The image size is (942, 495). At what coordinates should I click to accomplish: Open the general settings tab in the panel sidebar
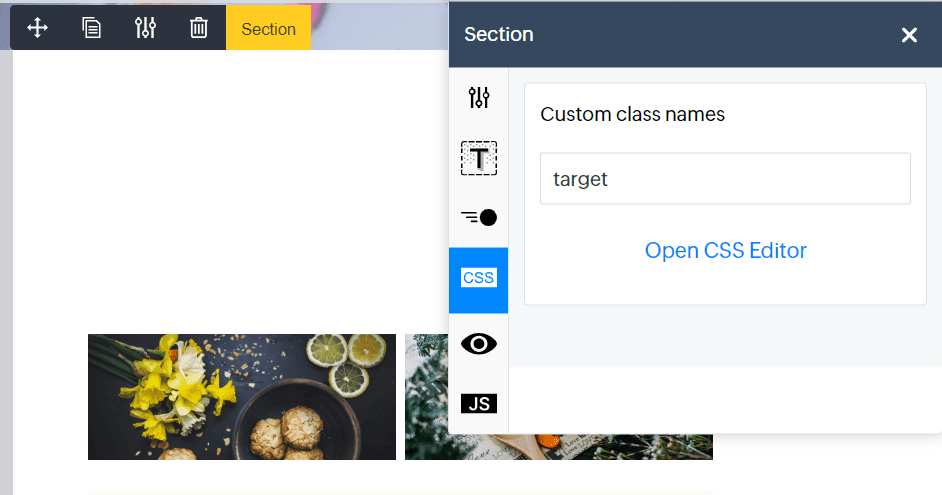[479, 97]
